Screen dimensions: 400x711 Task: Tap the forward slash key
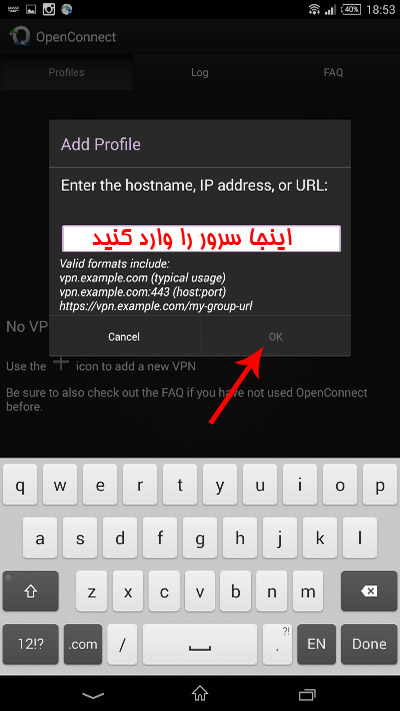(x=122, y=644)
